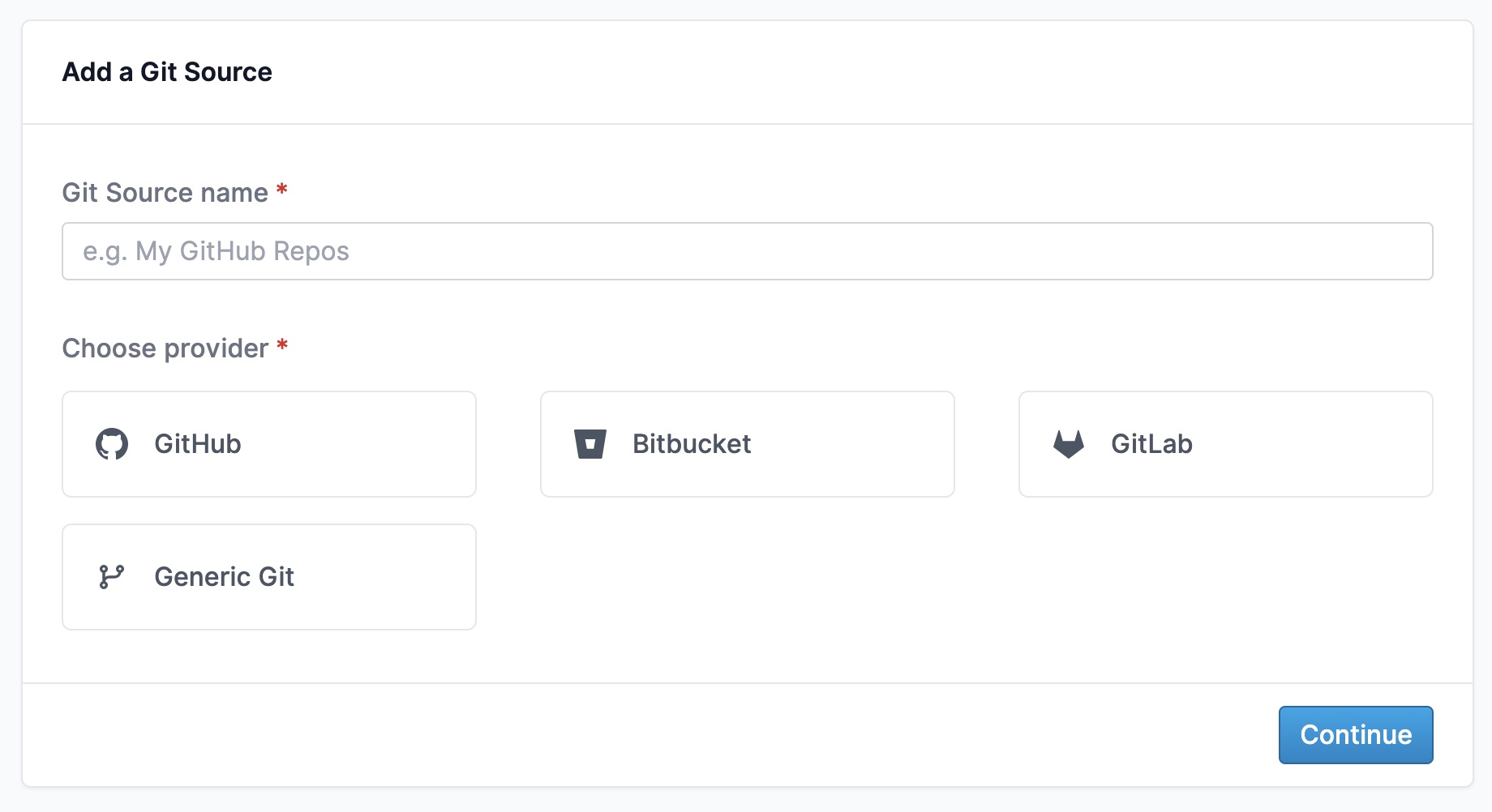Click the 'Add a Git Source' heading
The image size is (1492, 812).
(167, 72)
